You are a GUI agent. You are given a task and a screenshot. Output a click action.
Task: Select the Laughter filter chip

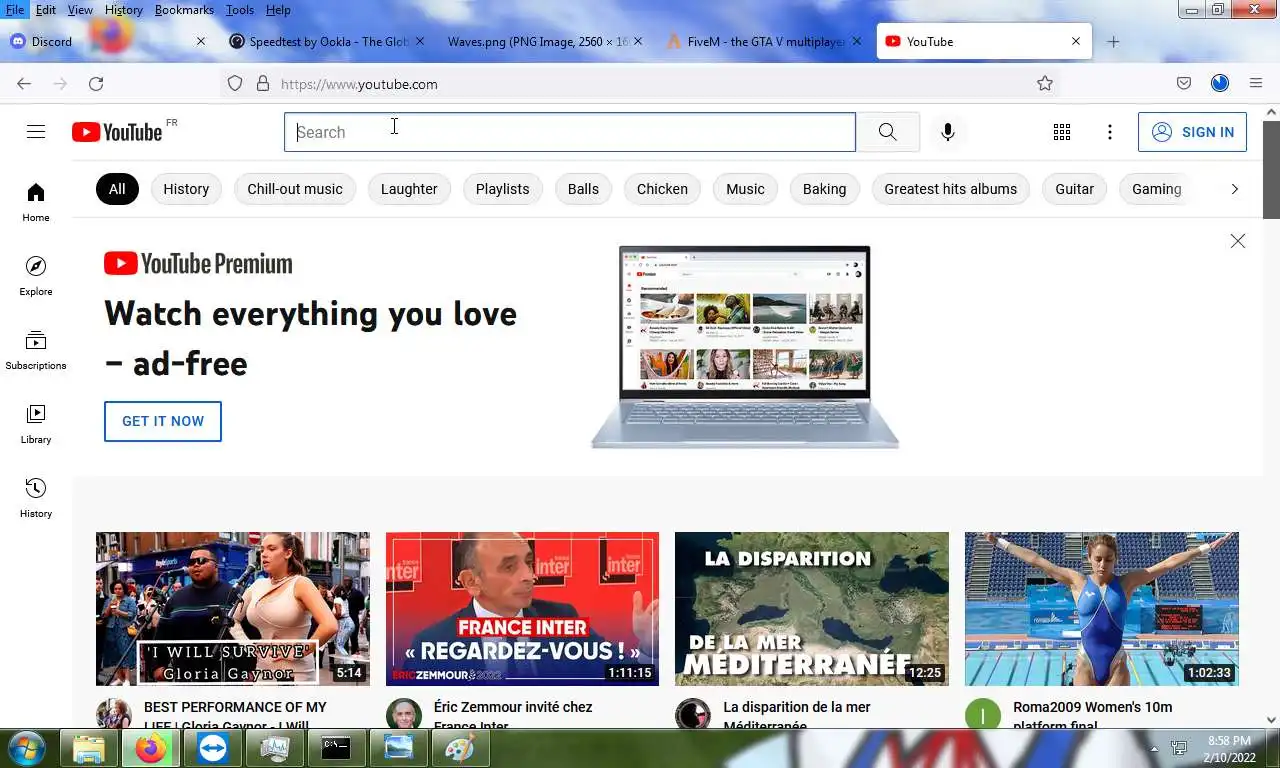(409, 189)
